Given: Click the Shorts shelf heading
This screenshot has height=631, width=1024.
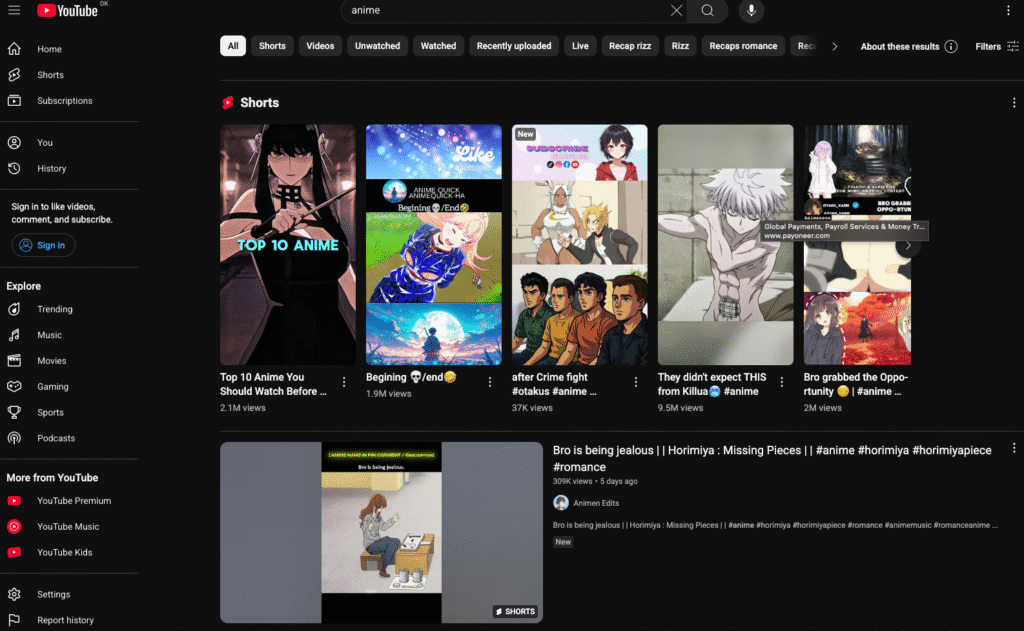Looking at the screenshot, I should 259,103.
